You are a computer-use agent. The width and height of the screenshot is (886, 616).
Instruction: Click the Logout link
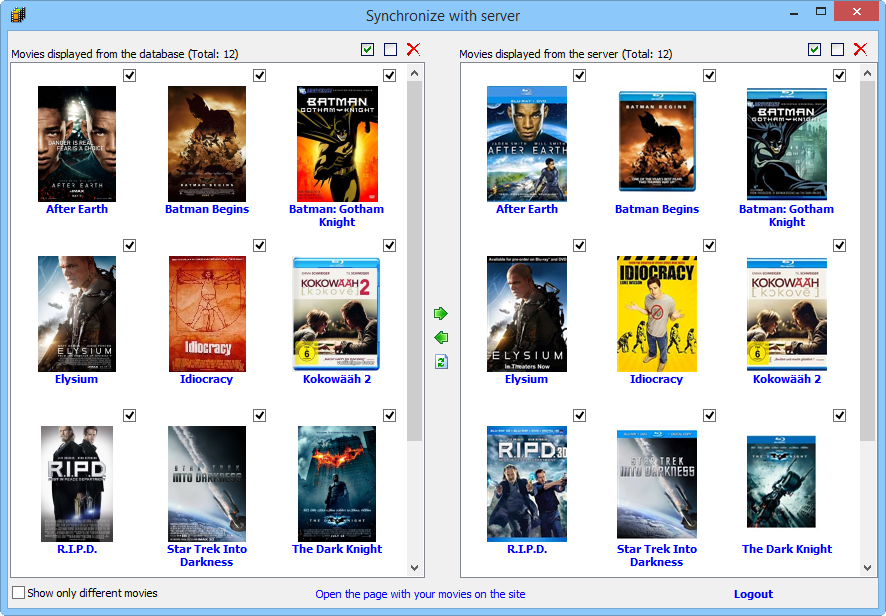753,594
